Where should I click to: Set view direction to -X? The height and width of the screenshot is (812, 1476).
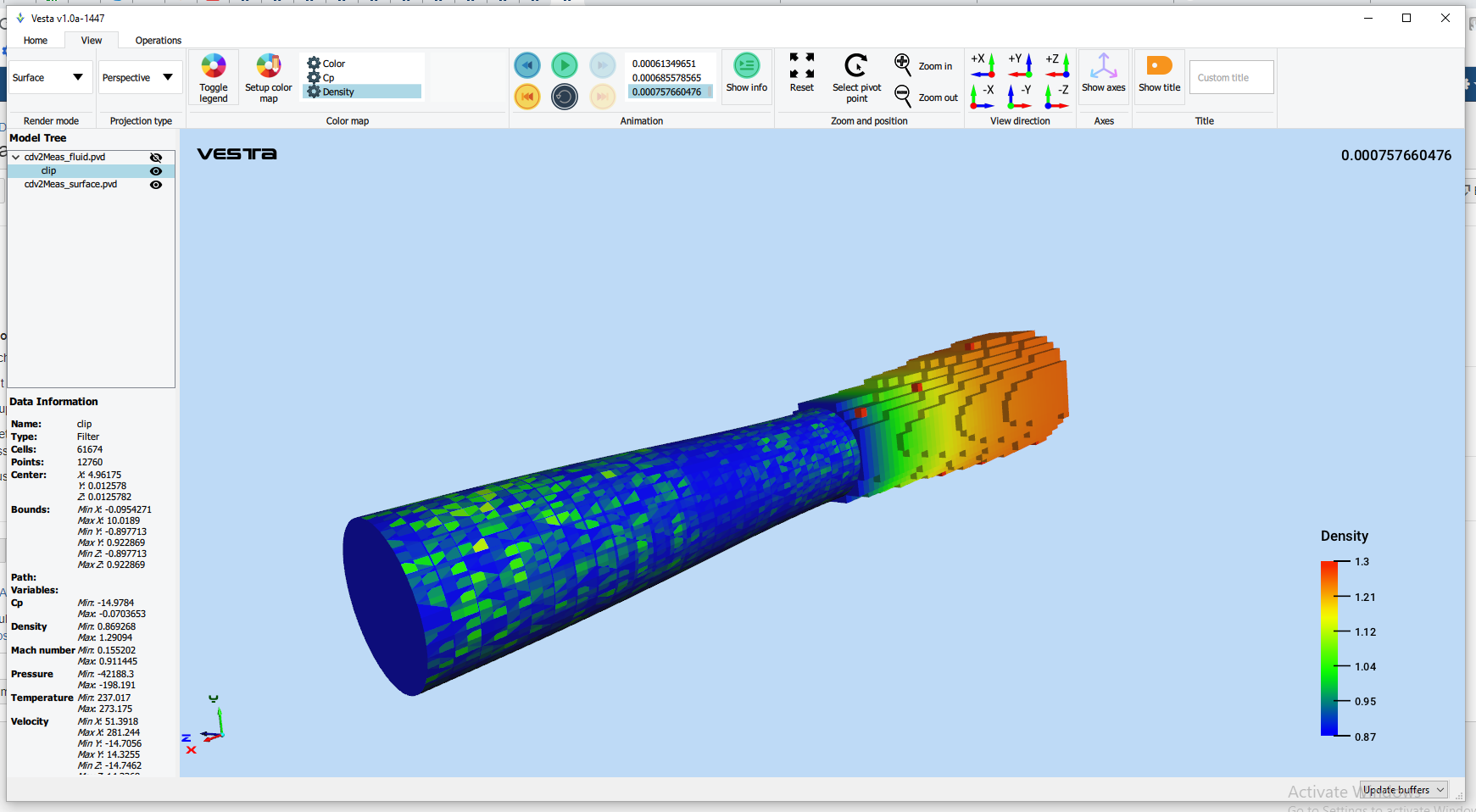click(983, 96)
